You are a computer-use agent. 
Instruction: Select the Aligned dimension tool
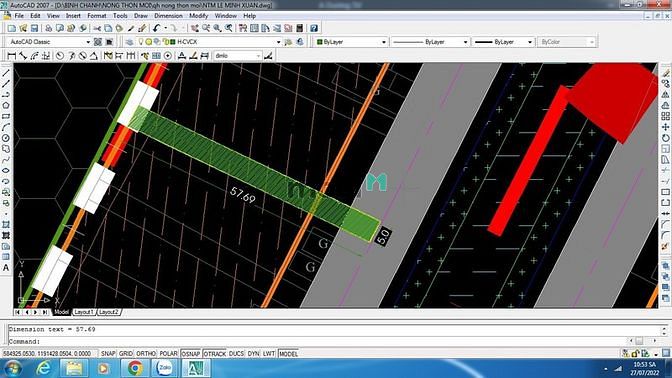[x=23, y=56]
